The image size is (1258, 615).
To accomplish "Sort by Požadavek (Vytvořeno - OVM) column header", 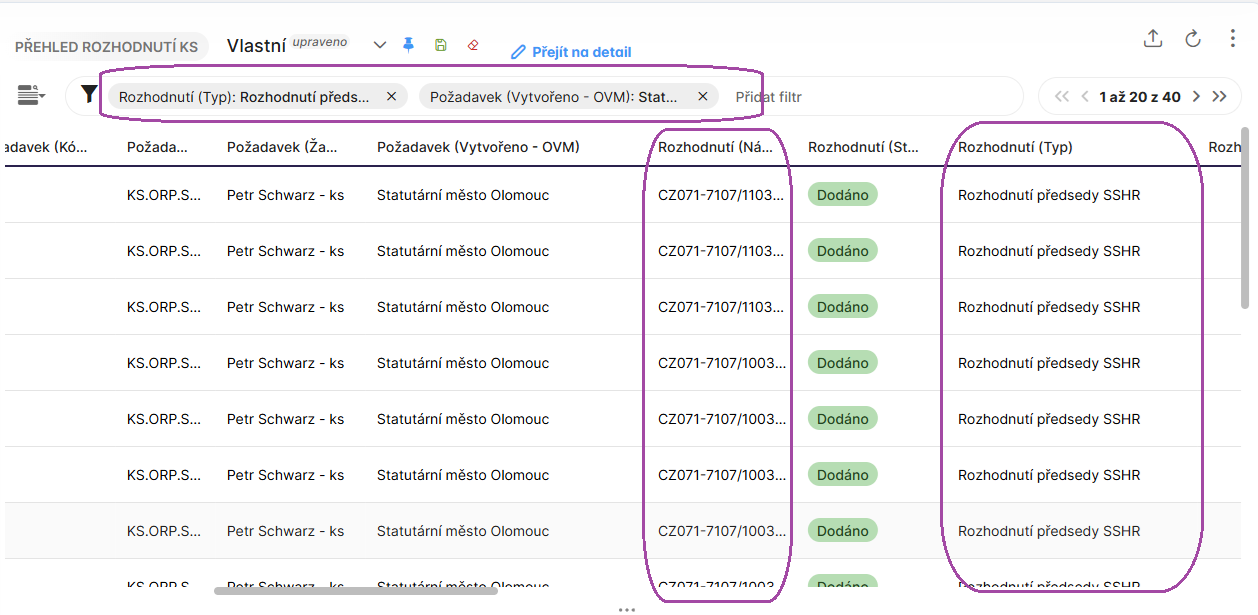I will pyautogui.click(x=478, y=147).
